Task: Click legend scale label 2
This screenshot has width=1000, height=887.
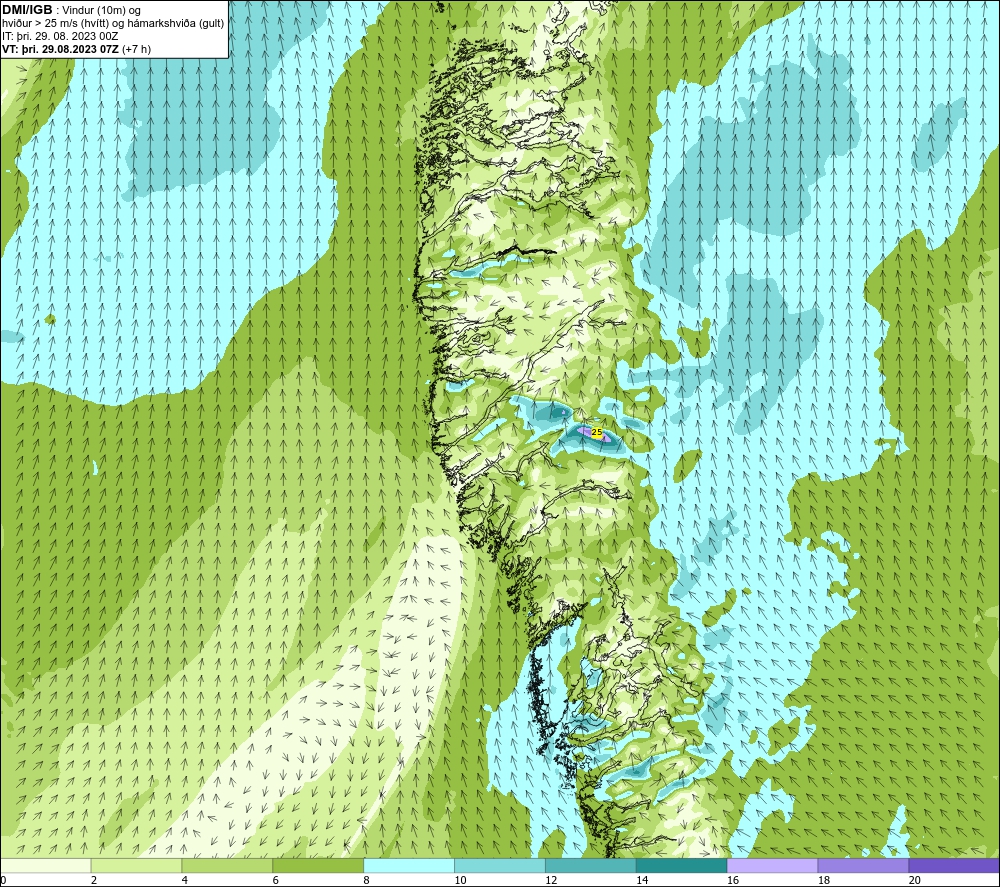Action: pyautogui.click(x=94, y=881)
